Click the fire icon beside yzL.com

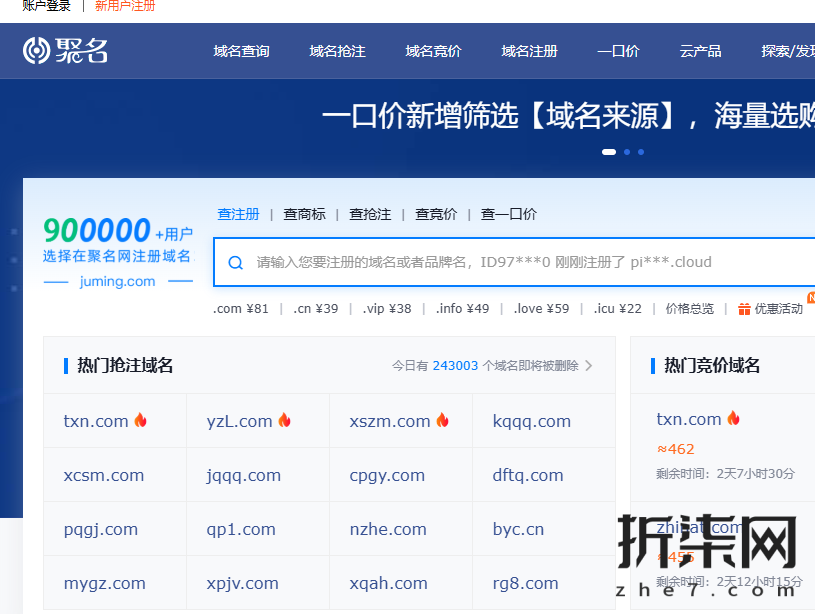coord(284,421)
